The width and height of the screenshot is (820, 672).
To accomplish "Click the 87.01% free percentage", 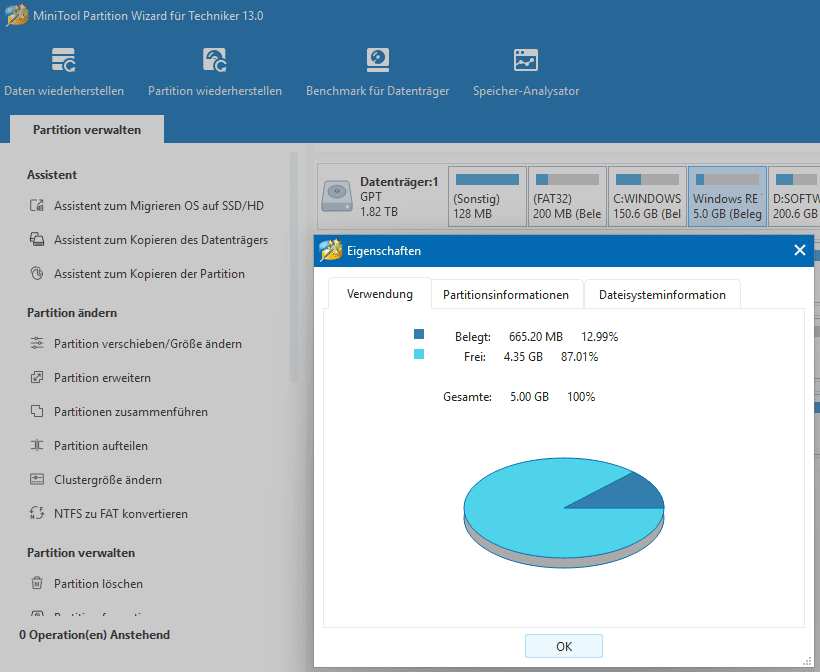I will (x=579, y=357).
